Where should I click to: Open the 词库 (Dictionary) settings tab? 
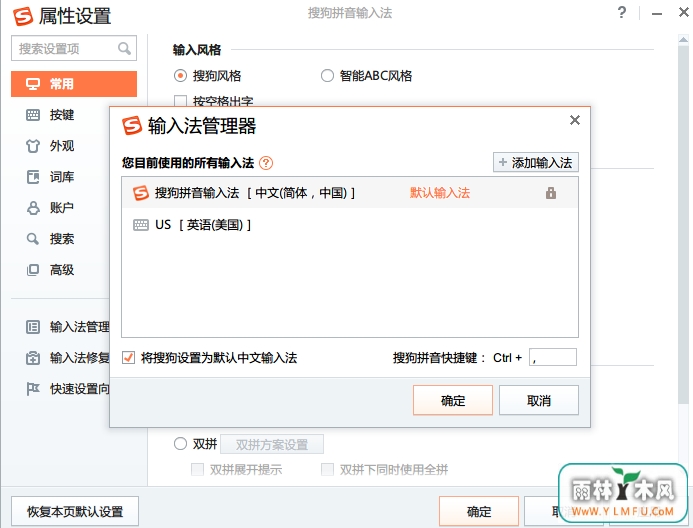click(x=61, y=177)
